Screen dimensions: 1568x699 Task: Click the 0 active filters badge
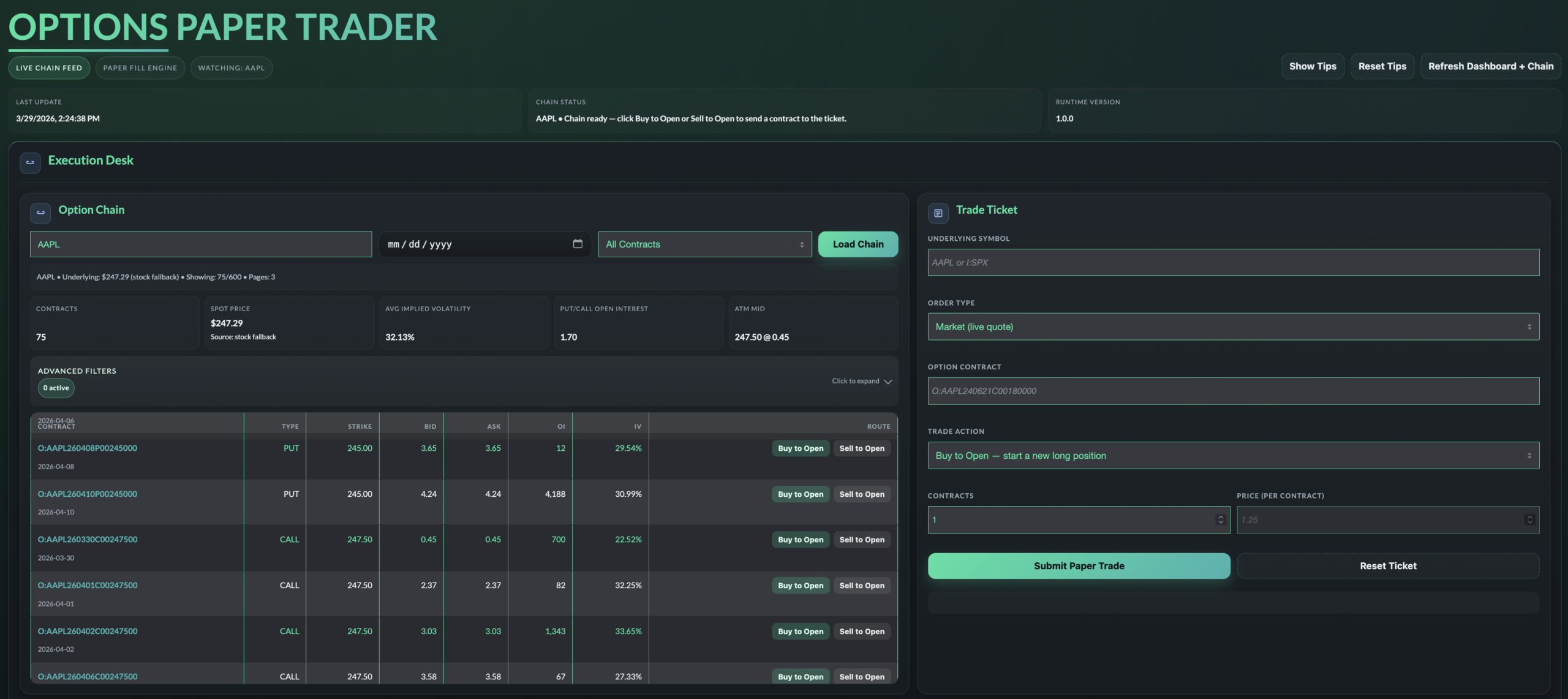tap(56, 388)
